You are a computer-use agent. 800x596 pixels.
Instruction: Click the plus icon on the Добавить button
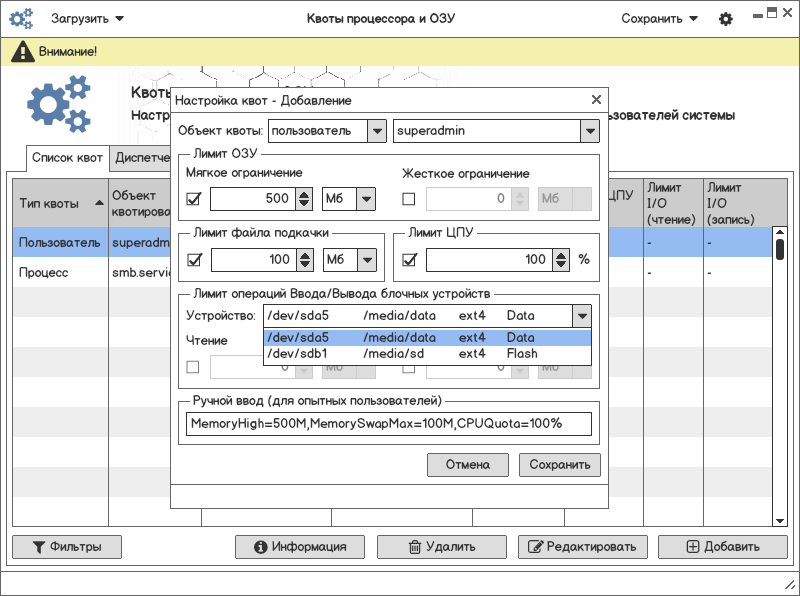point(693,547)
